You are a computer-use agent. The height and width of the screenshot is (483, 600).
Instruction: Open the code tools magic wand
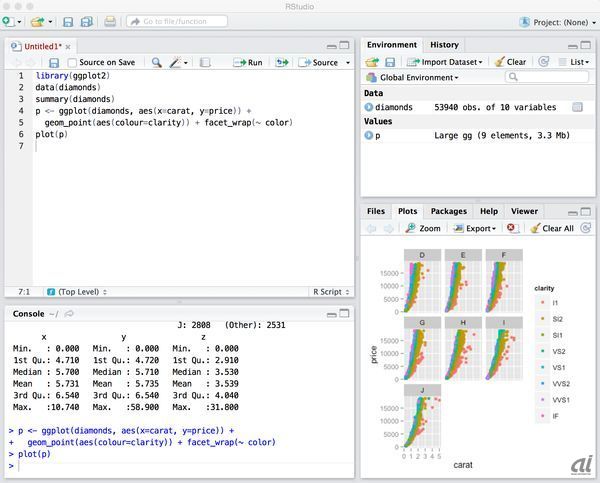[x=176, y=62]
